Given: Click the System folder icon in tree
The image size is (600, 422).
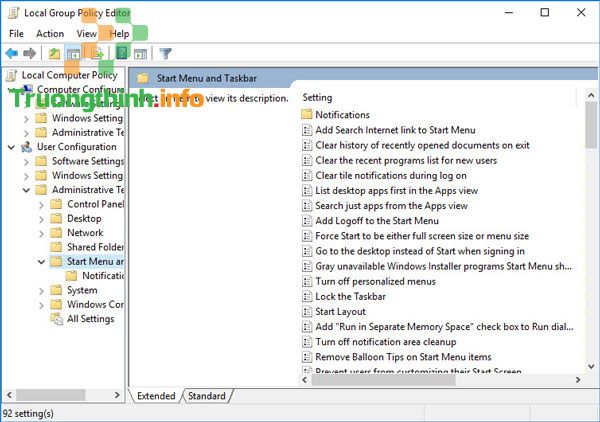Looking at the screenshot, I should tap(56, 290).
